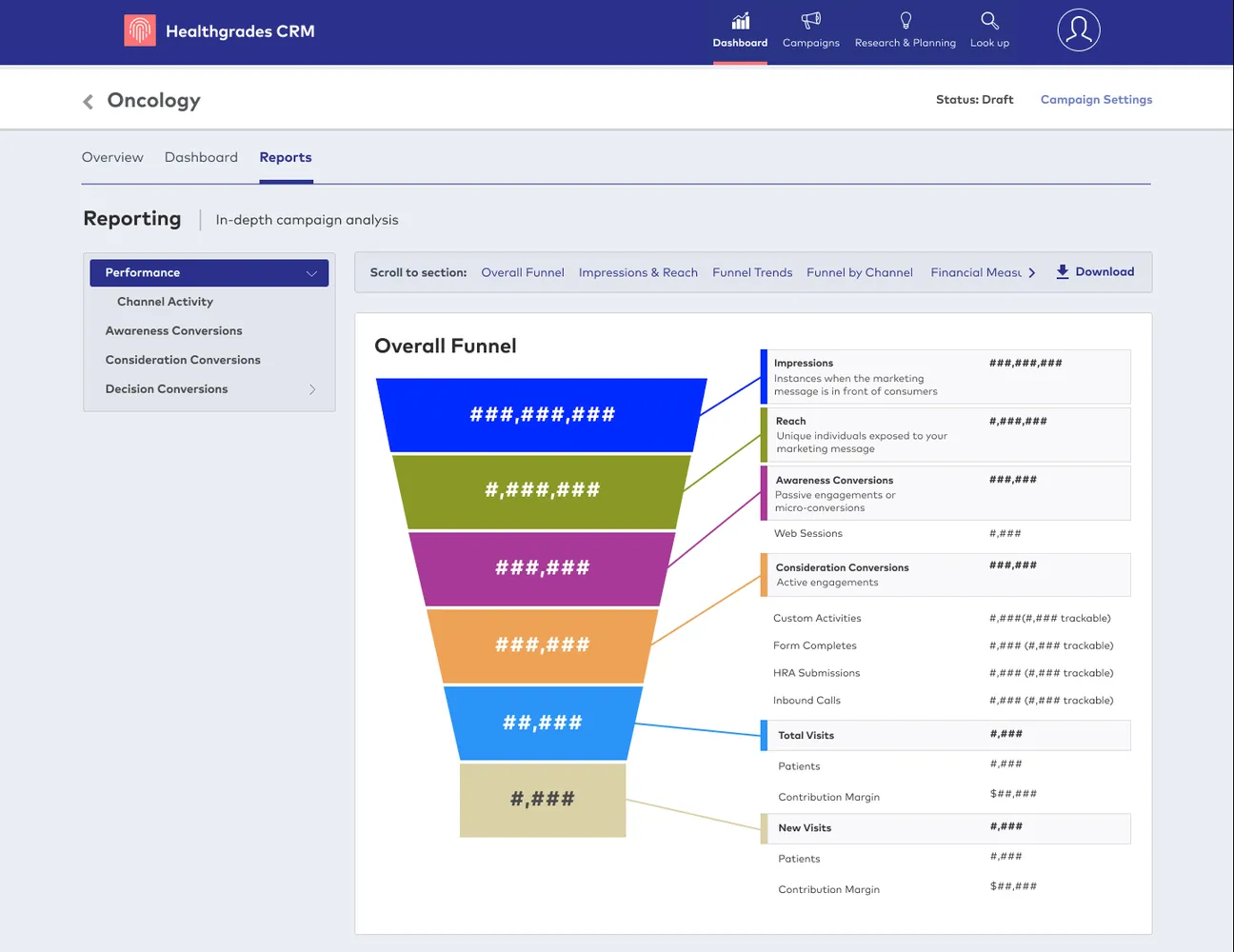
Task: Open Campaigns via the megaphone icon
Action: [810, 21]
